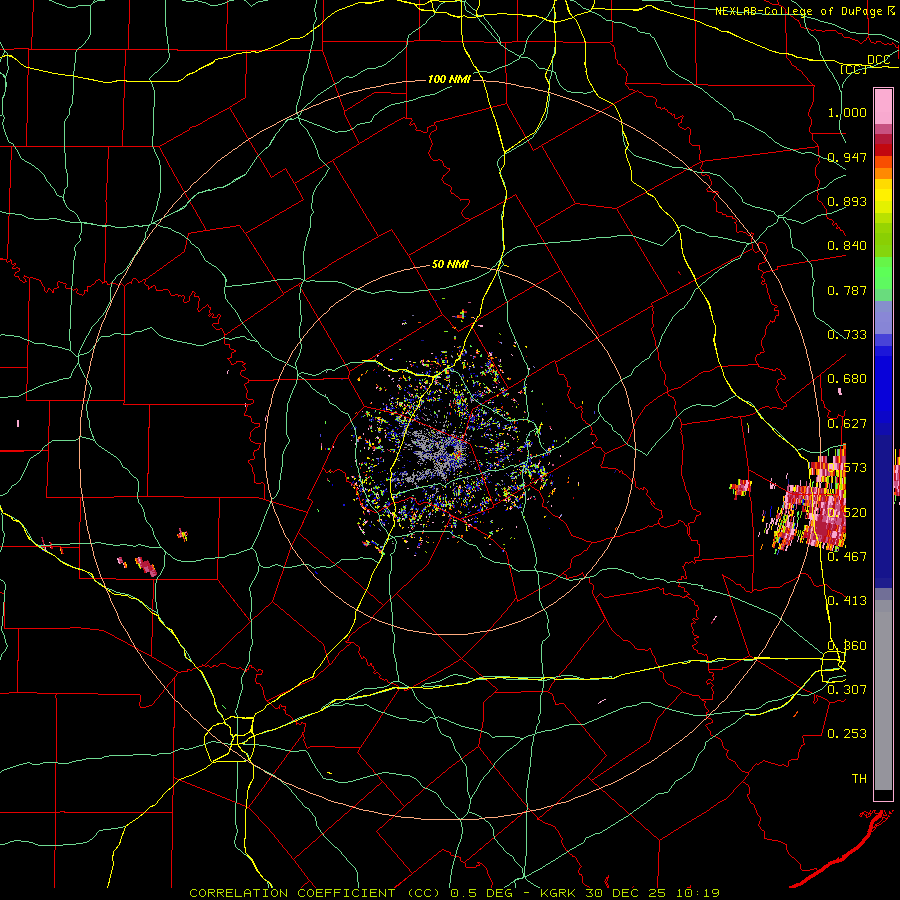
Task: Click the 0.467 scale value
Action: pyautogui.click(x=847, y=556)
